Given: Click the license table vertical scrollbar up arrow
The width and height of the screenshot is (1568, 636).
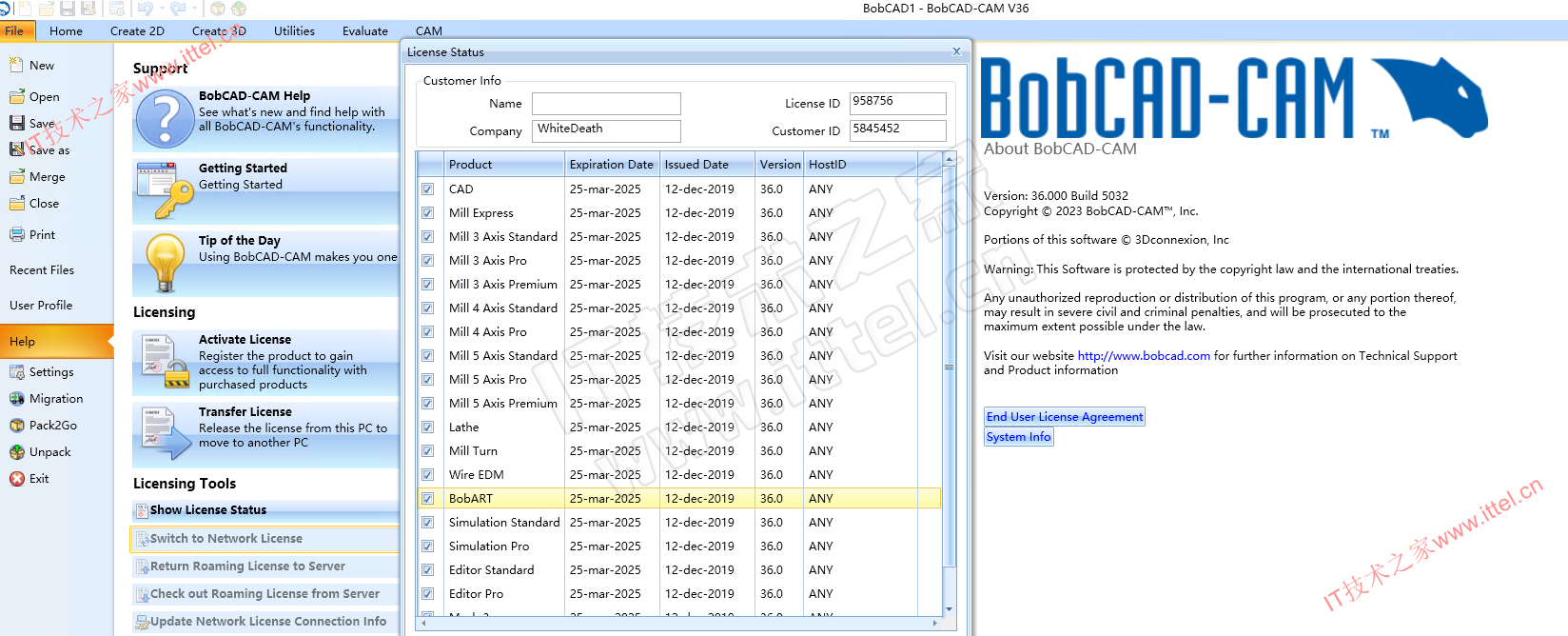Looking at the screenshot, I should (x=949, y=159).
